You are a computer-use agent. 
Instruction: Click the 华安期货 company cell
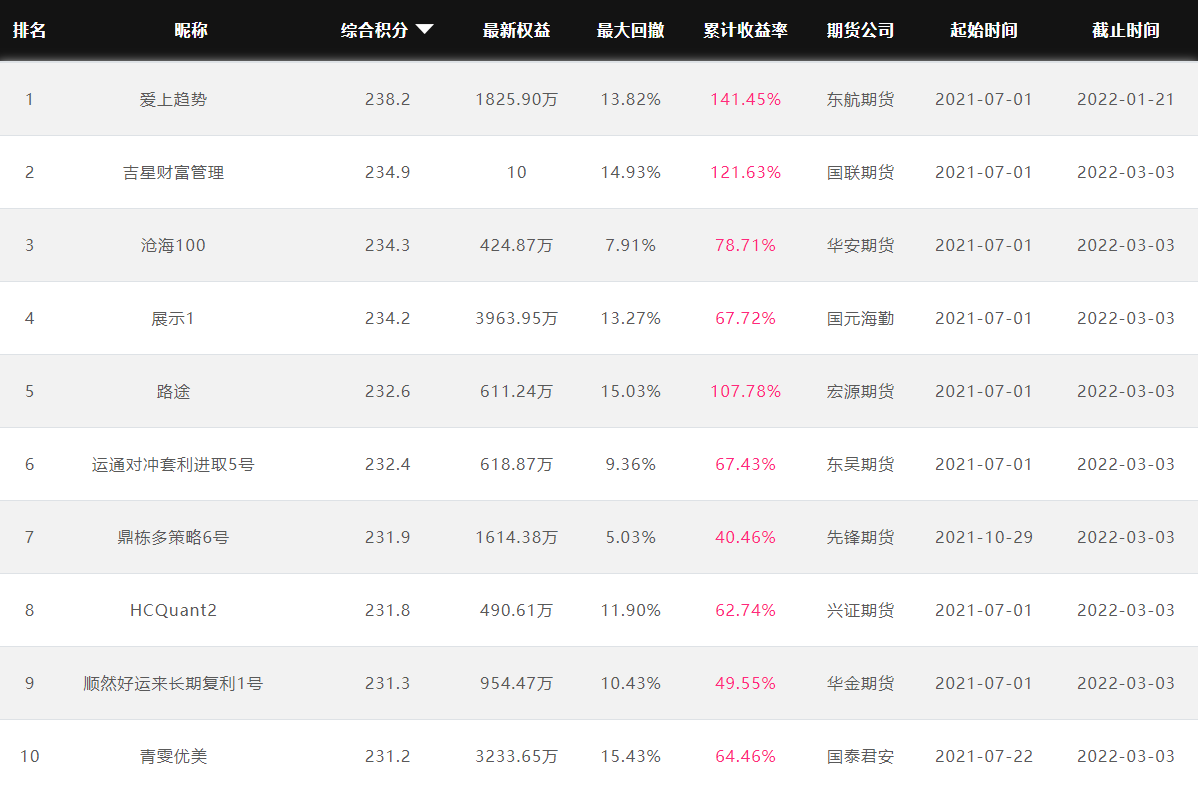(860, 245)
